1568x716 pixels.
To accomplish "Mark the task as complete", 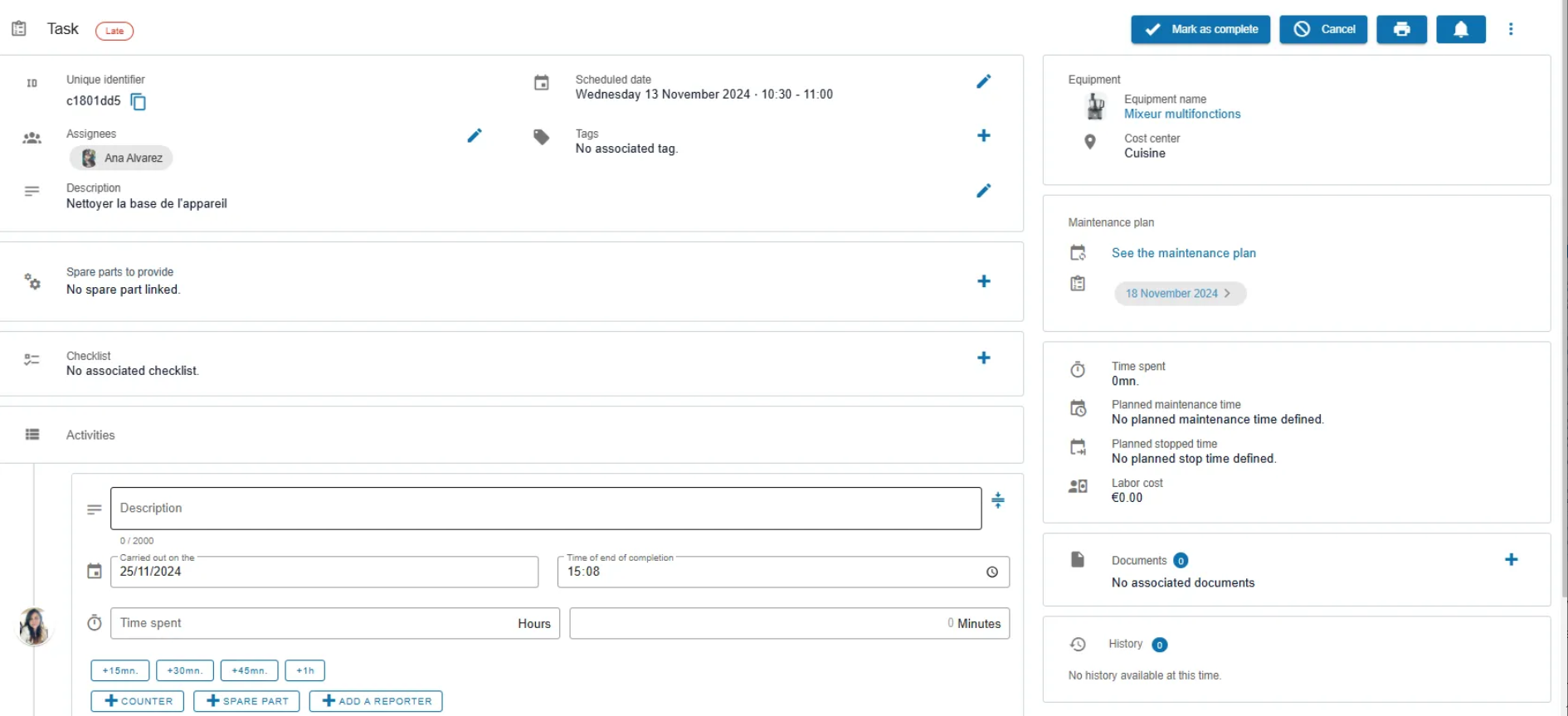I will pos(1200,29).
